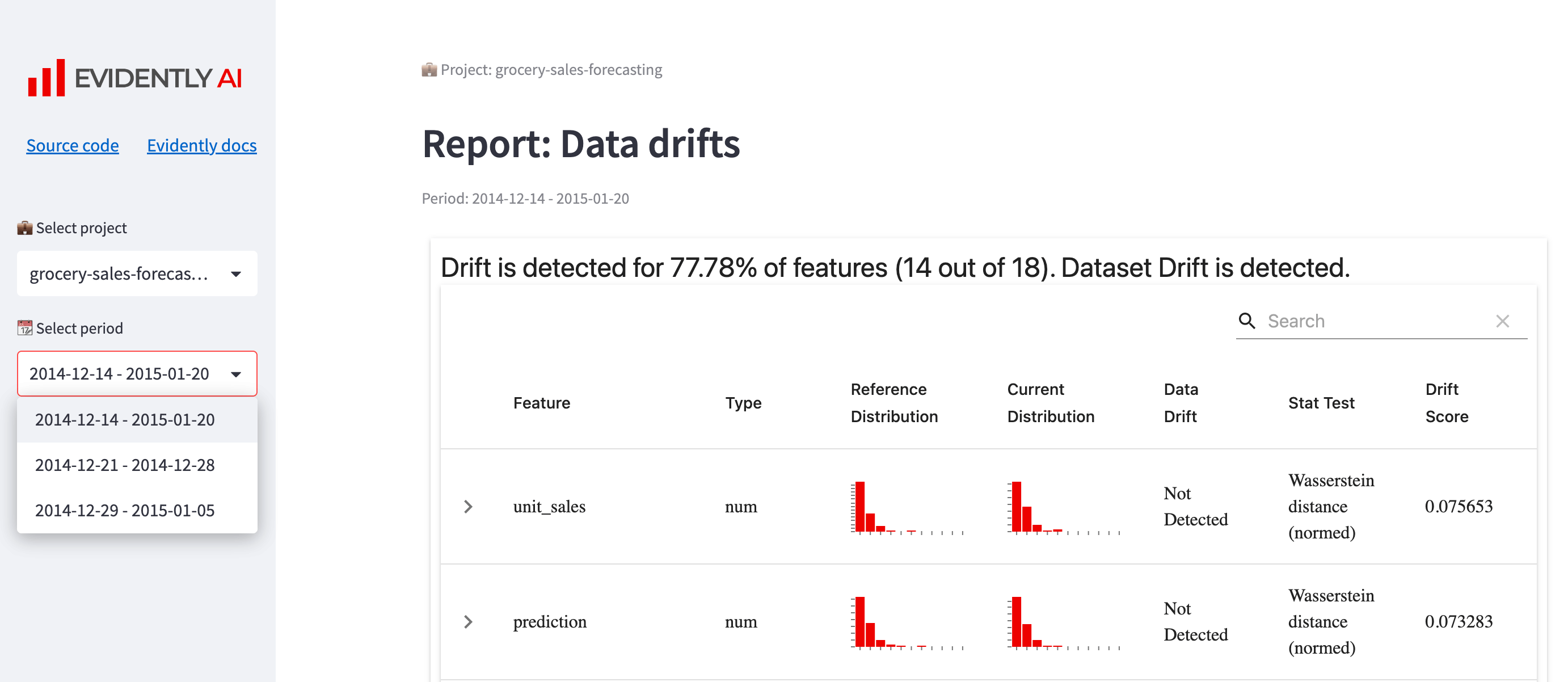Open the Evidently docs link
1568x682 pixels.
tap(201, 145)
